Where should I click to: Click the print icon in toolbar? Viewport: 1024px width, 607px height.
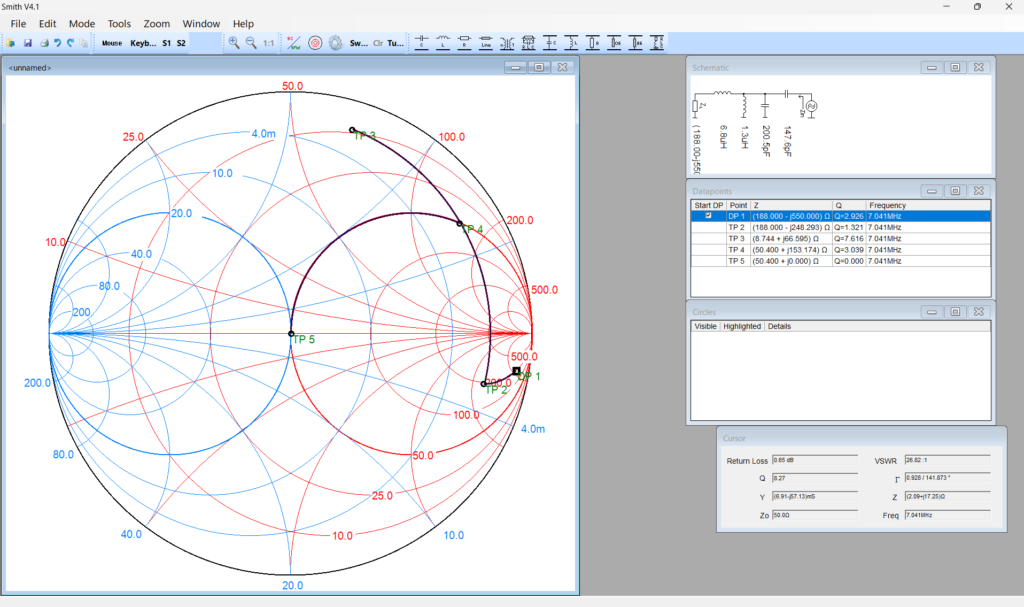pos(43,43)
